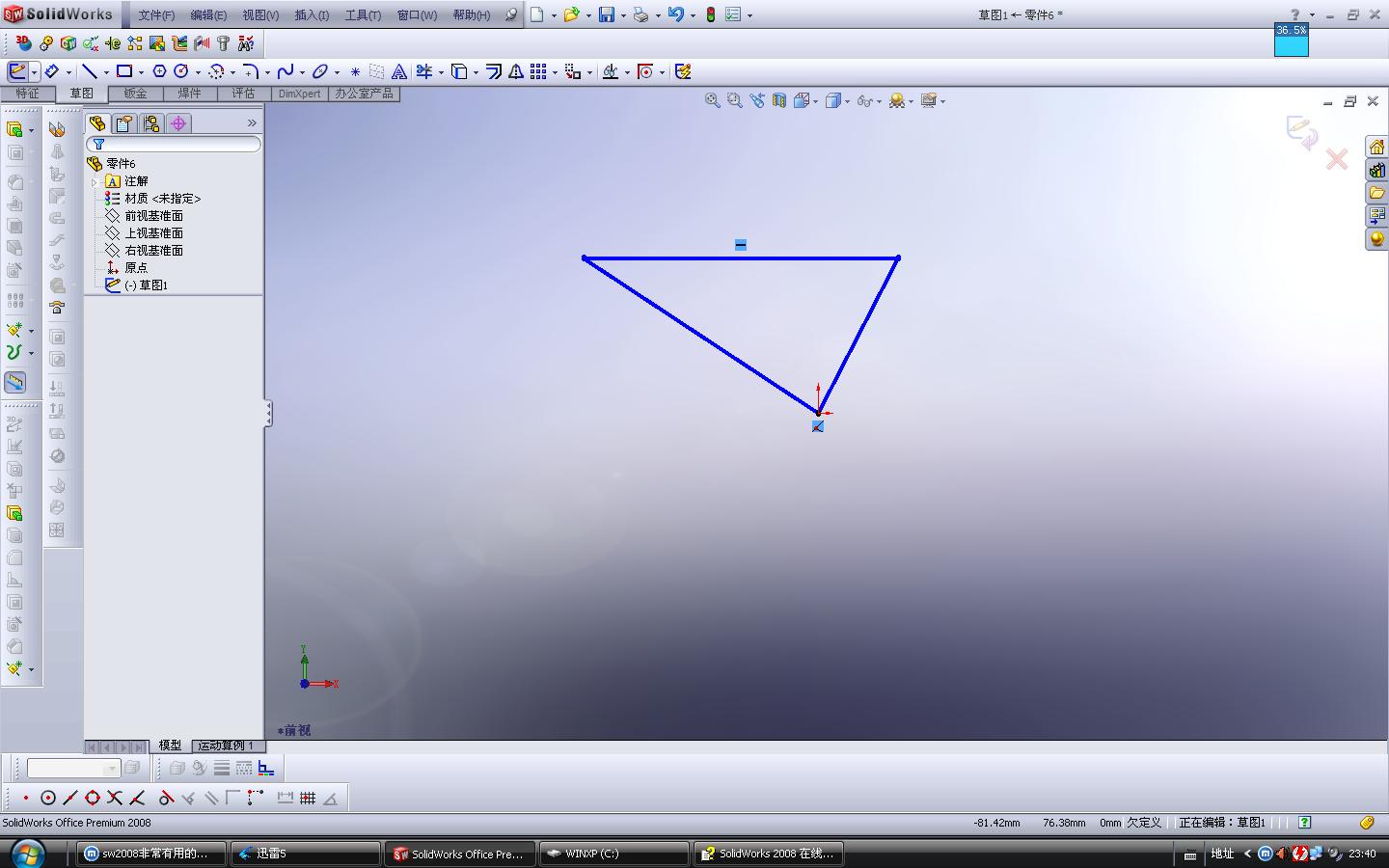This screenshot has width=1389, height=868.
Task: Click the confirm sketch corner icon
Action: coord(1302,132)
